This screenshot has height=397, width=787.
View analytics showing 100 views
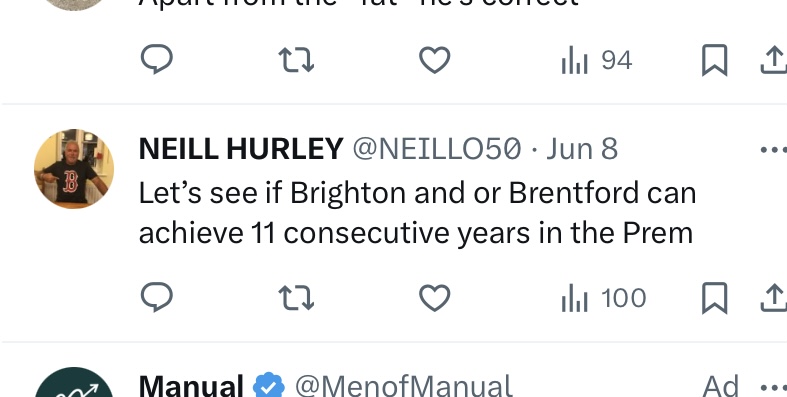[x=604, y=298]
